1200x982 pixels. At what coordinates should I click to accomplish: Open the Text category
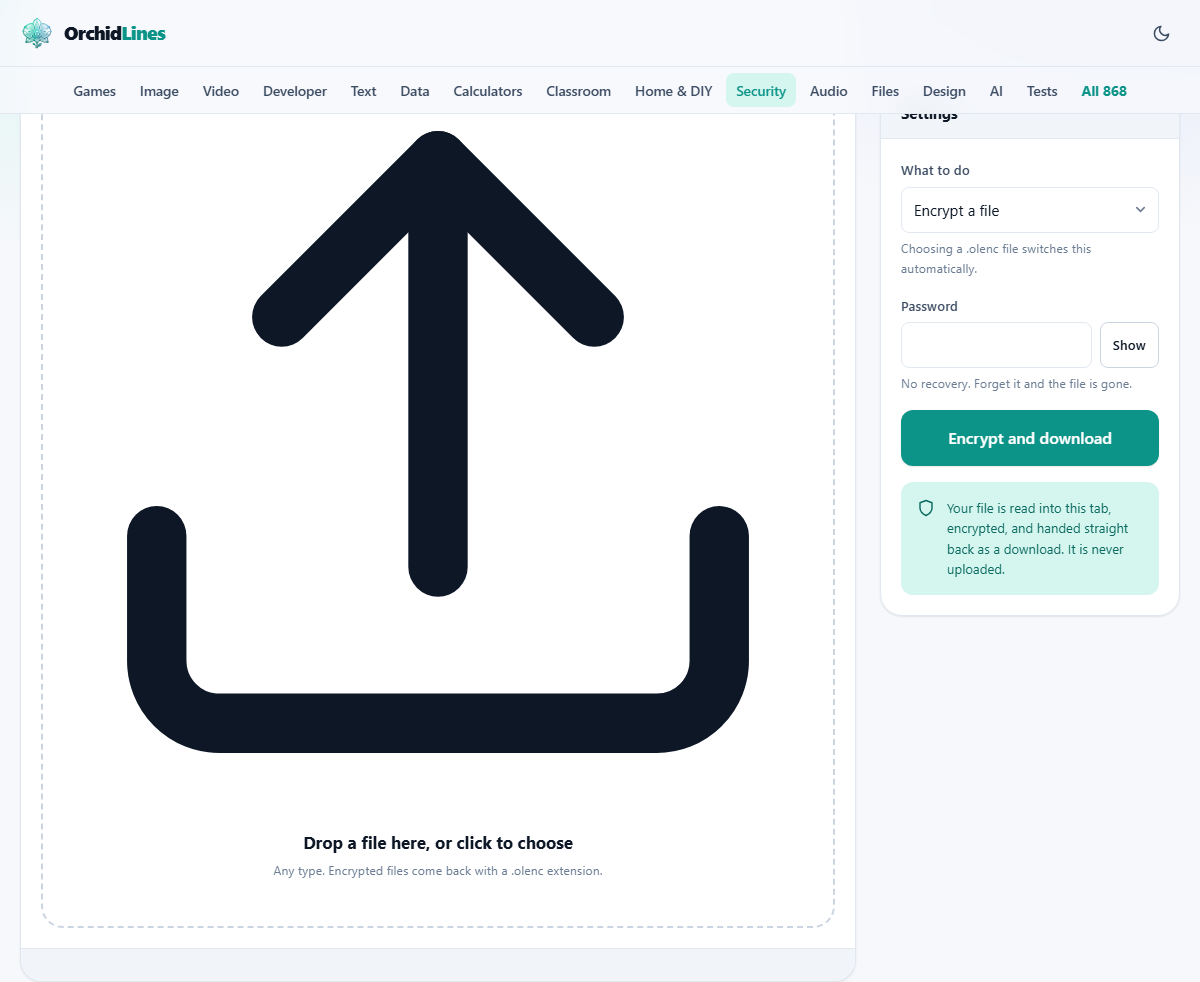[363, 91]
